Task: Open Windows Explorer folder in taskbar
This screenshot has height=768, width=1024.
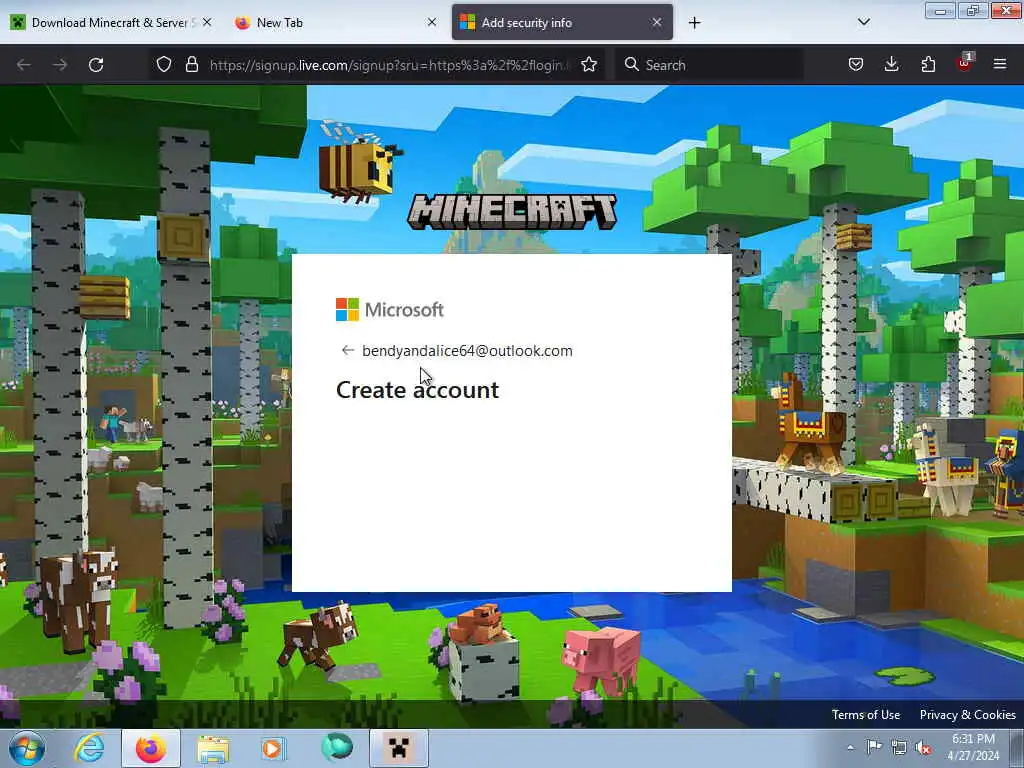Action: point(213,749)
